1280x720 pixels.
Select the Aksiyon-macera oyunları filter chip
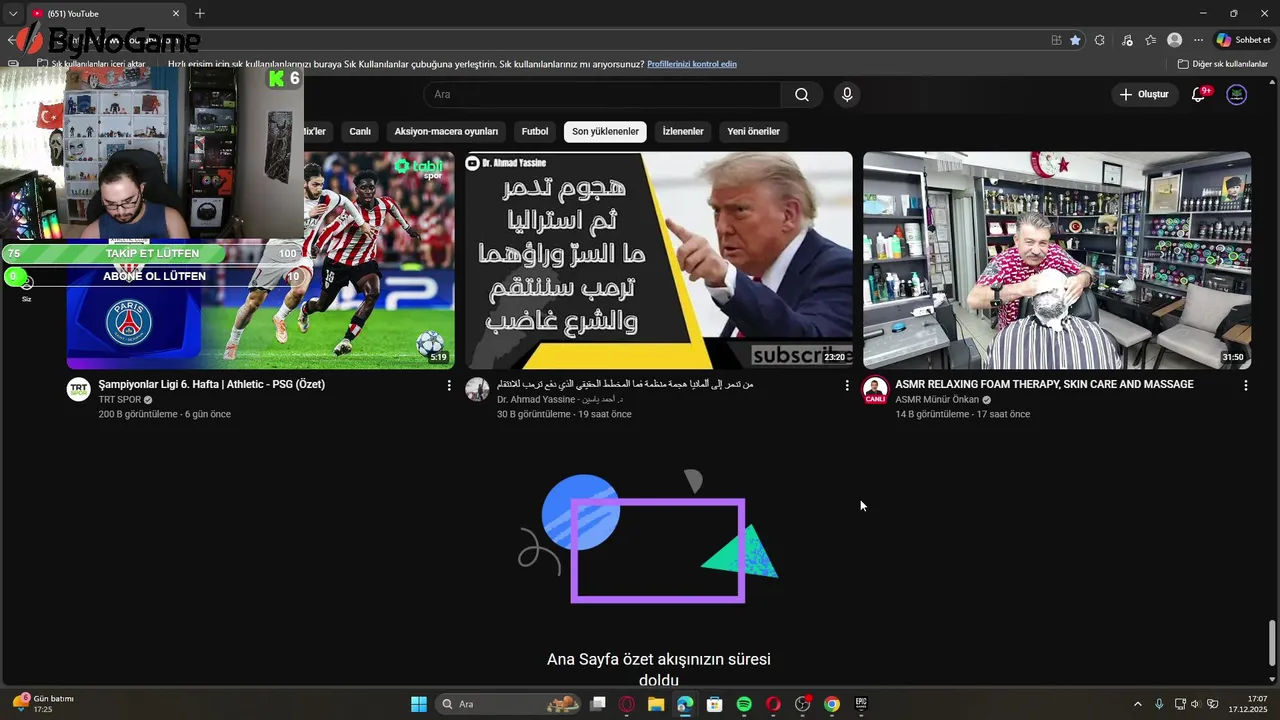446,132
